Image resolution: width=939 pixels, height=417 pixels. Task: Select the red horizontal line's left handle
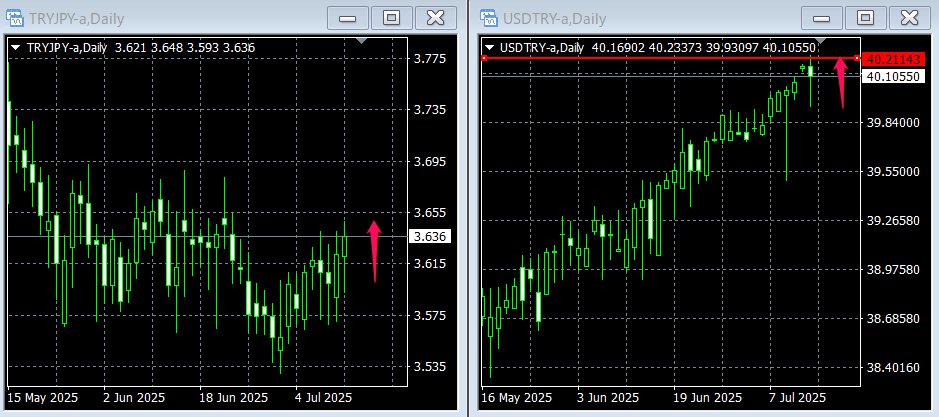tap(484, 58)
